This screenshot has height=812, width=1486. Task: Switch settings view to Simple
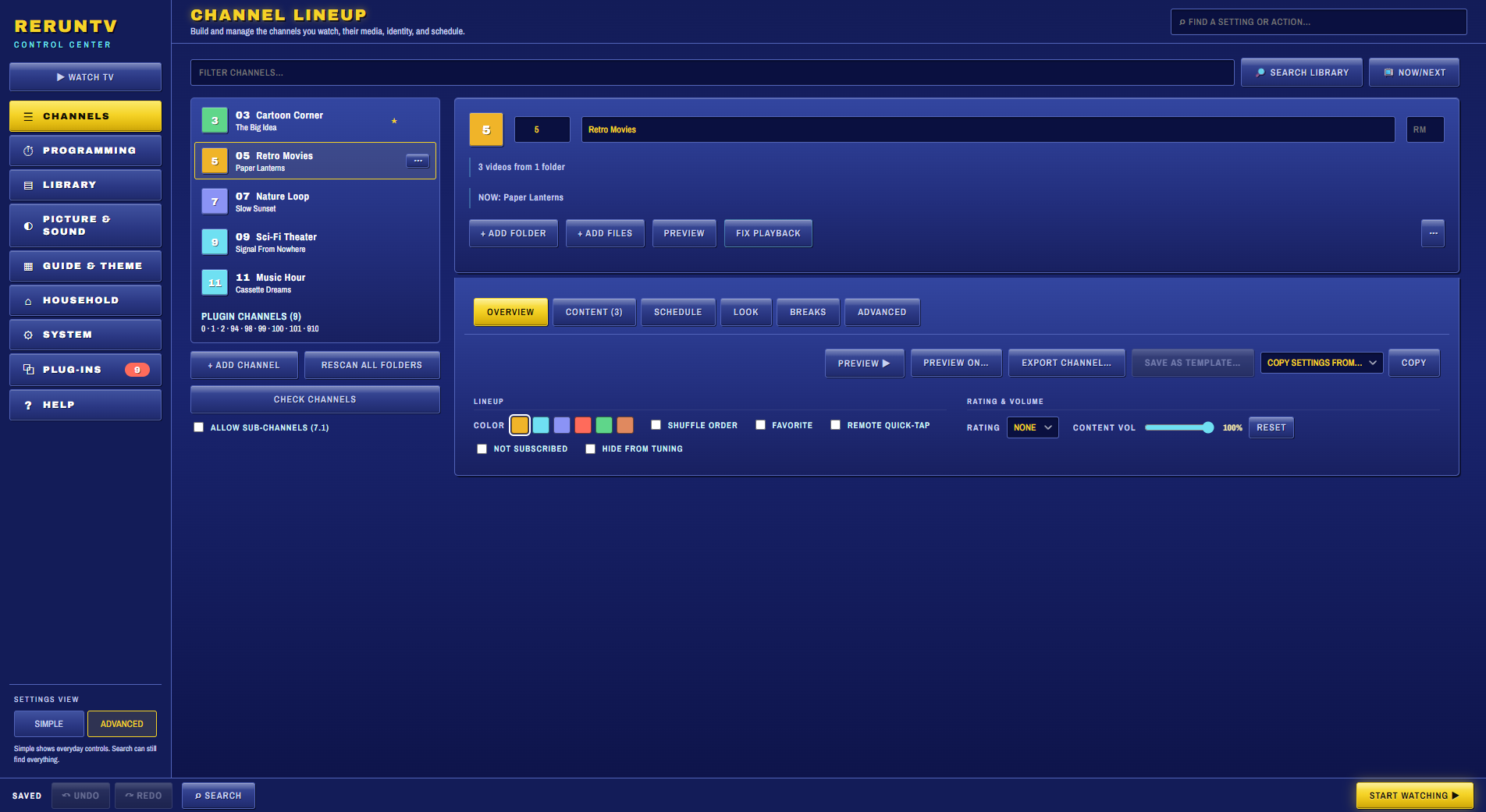(49, 724)
